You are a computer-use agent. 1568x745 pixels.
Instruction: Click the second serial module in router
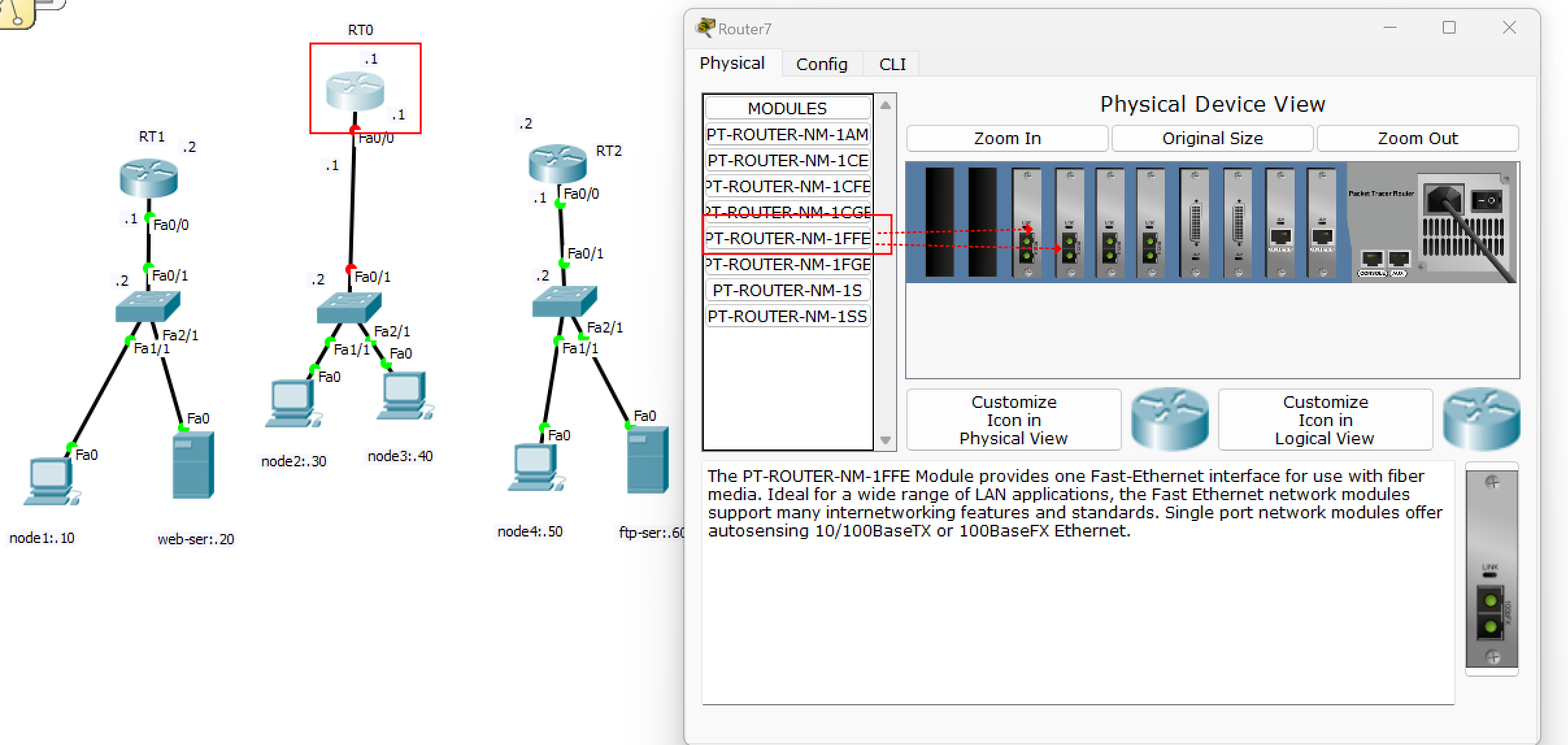1238,223
